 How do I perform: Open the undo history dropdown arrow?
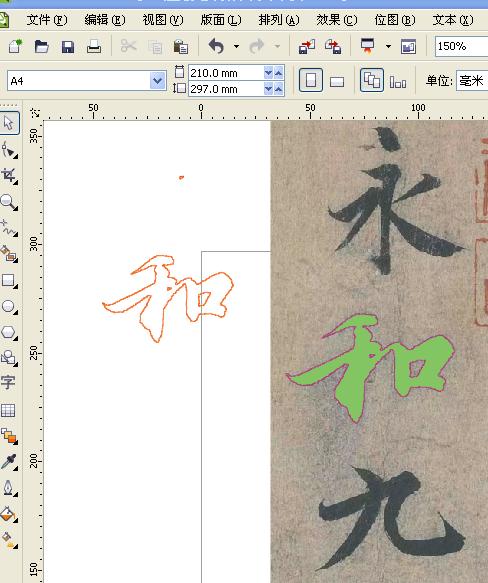236,46
